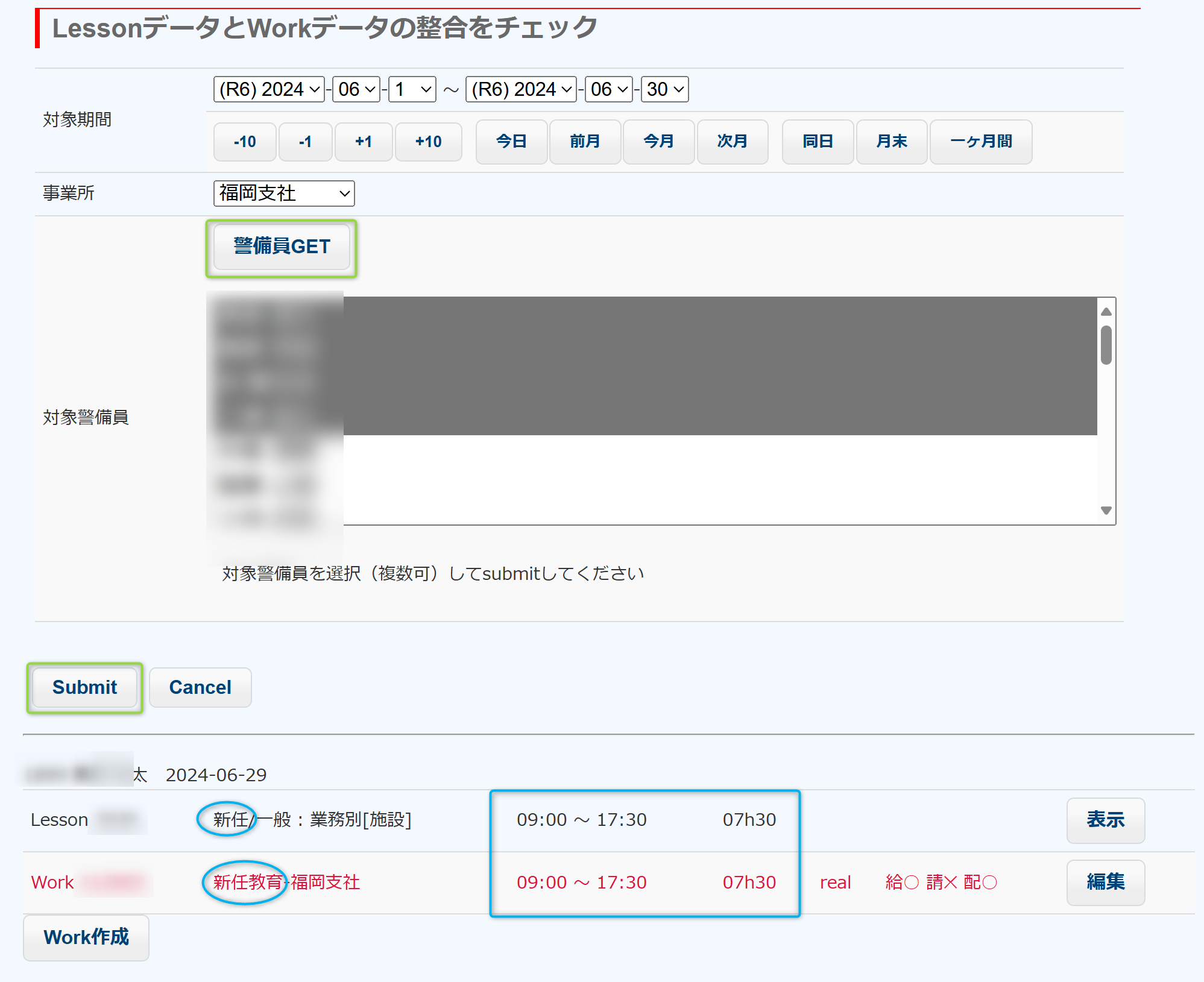This screenshot has height=982, width=1204.
Task: Open the start day dropdown showing 1
Action: click(412, 89)
